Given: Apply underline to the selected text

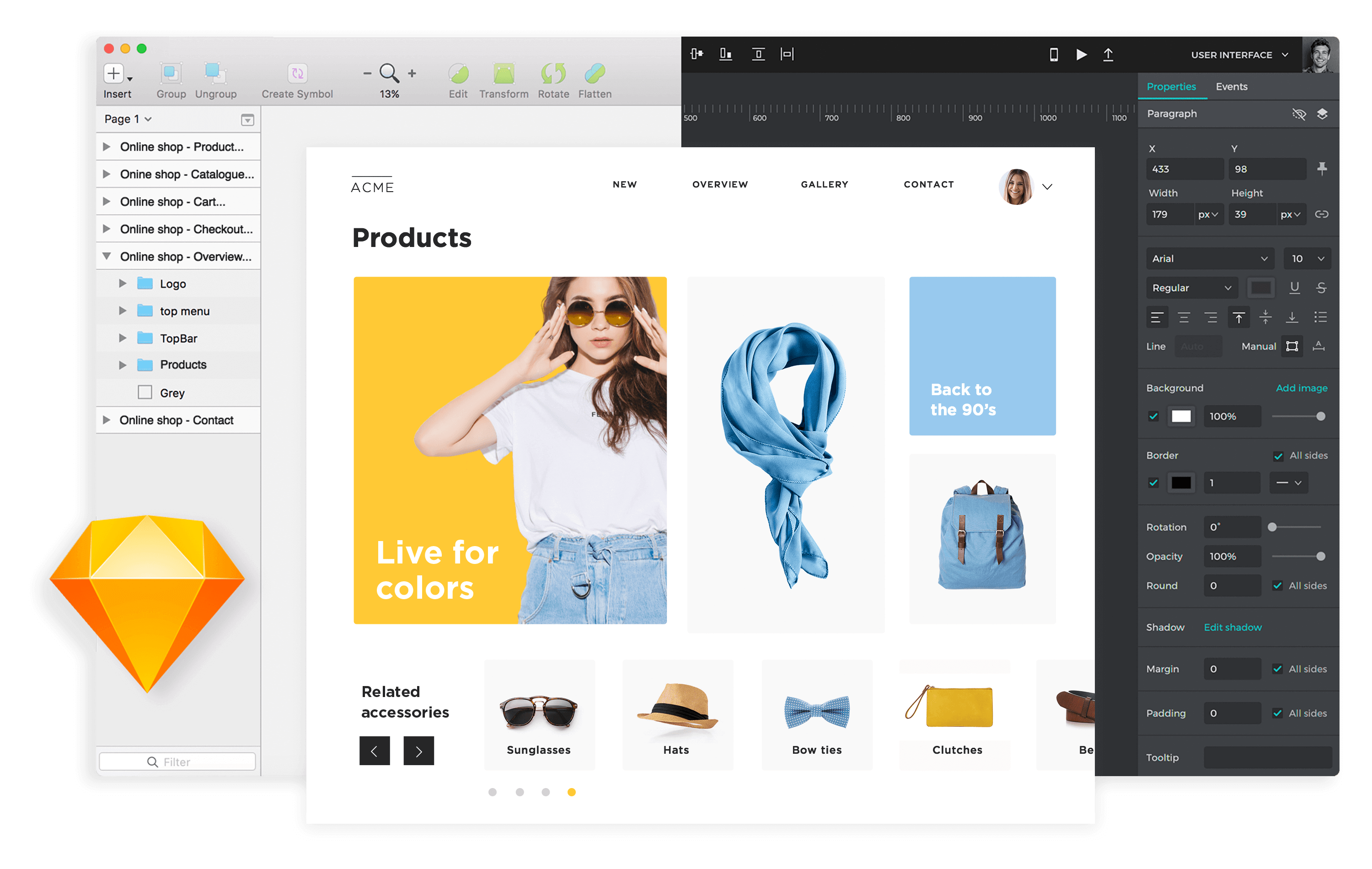Looking at the screenshot, I should 1295,288.
